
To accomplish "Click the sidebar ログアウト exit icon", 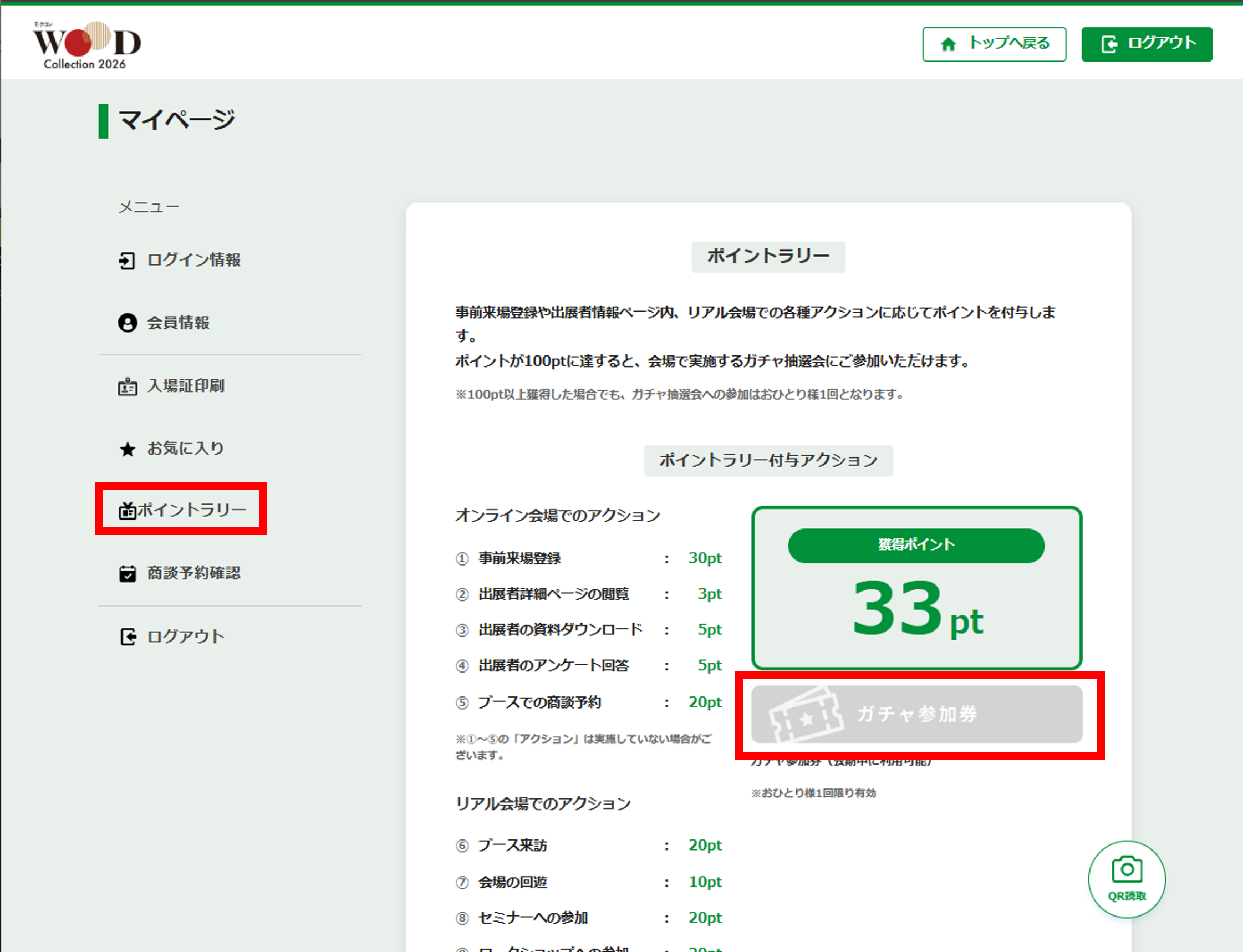I will [128, 637].
